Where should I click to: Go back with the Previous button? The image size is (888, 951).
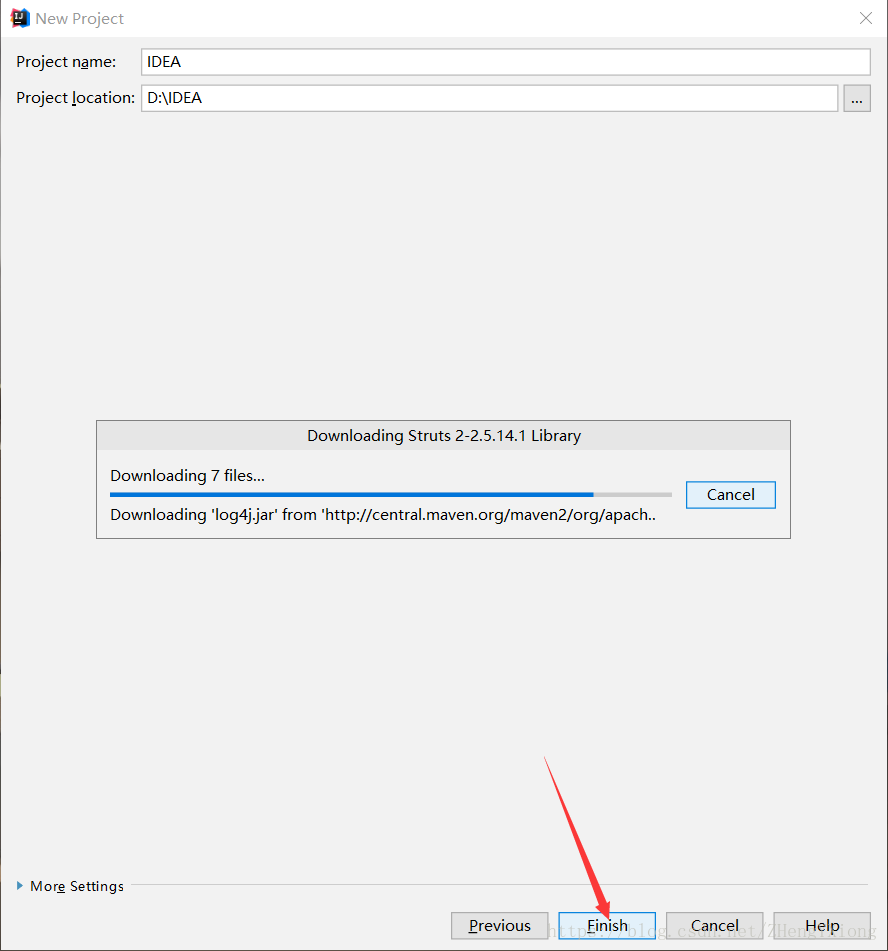(499, 926)
